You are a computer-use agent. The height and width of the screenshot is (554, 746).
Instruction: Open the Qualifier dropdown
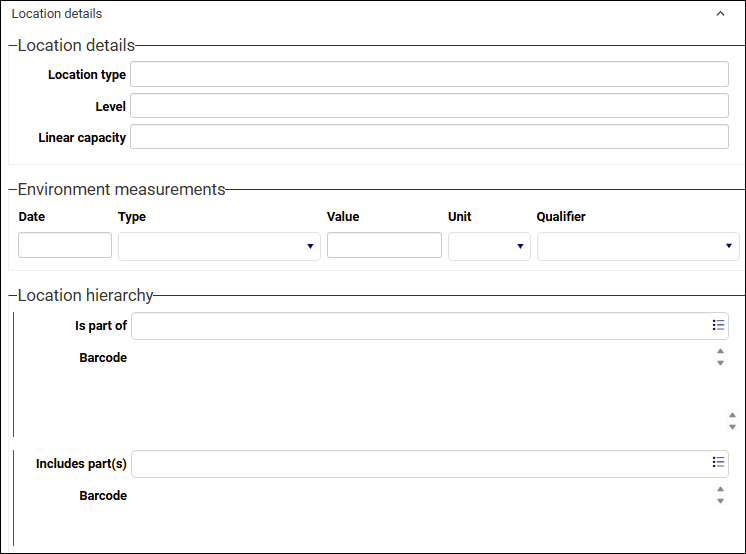click(638, 246)
